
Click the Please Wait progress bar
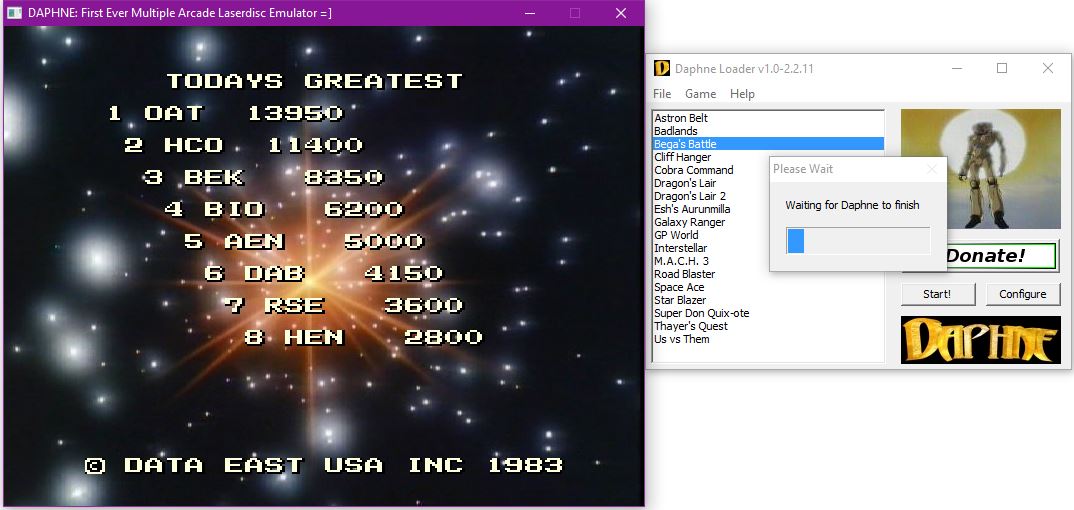tap(858, 241)
